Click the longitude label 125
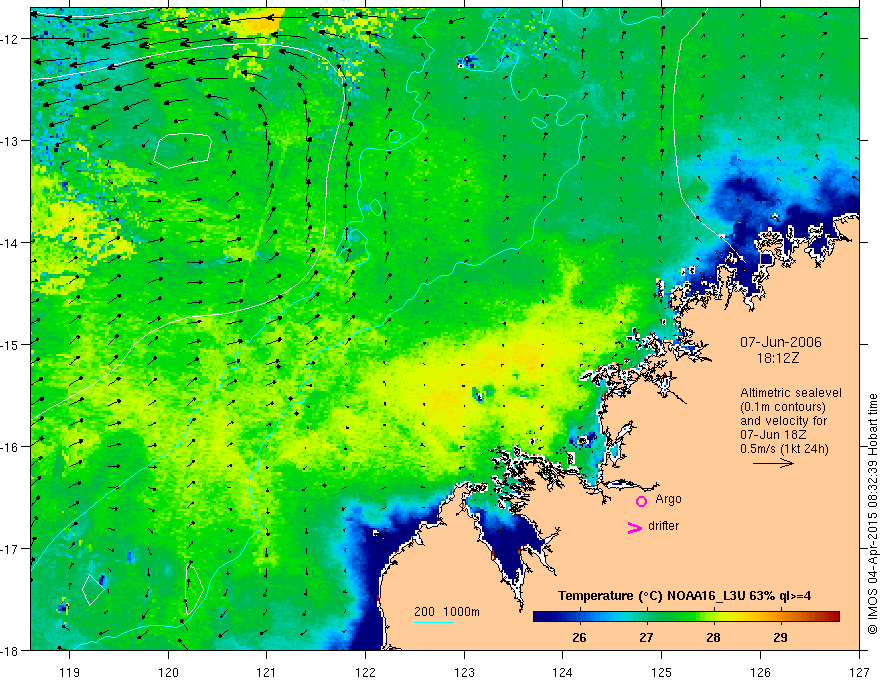This screenshot has width=880, height=680. pos(662,672)
